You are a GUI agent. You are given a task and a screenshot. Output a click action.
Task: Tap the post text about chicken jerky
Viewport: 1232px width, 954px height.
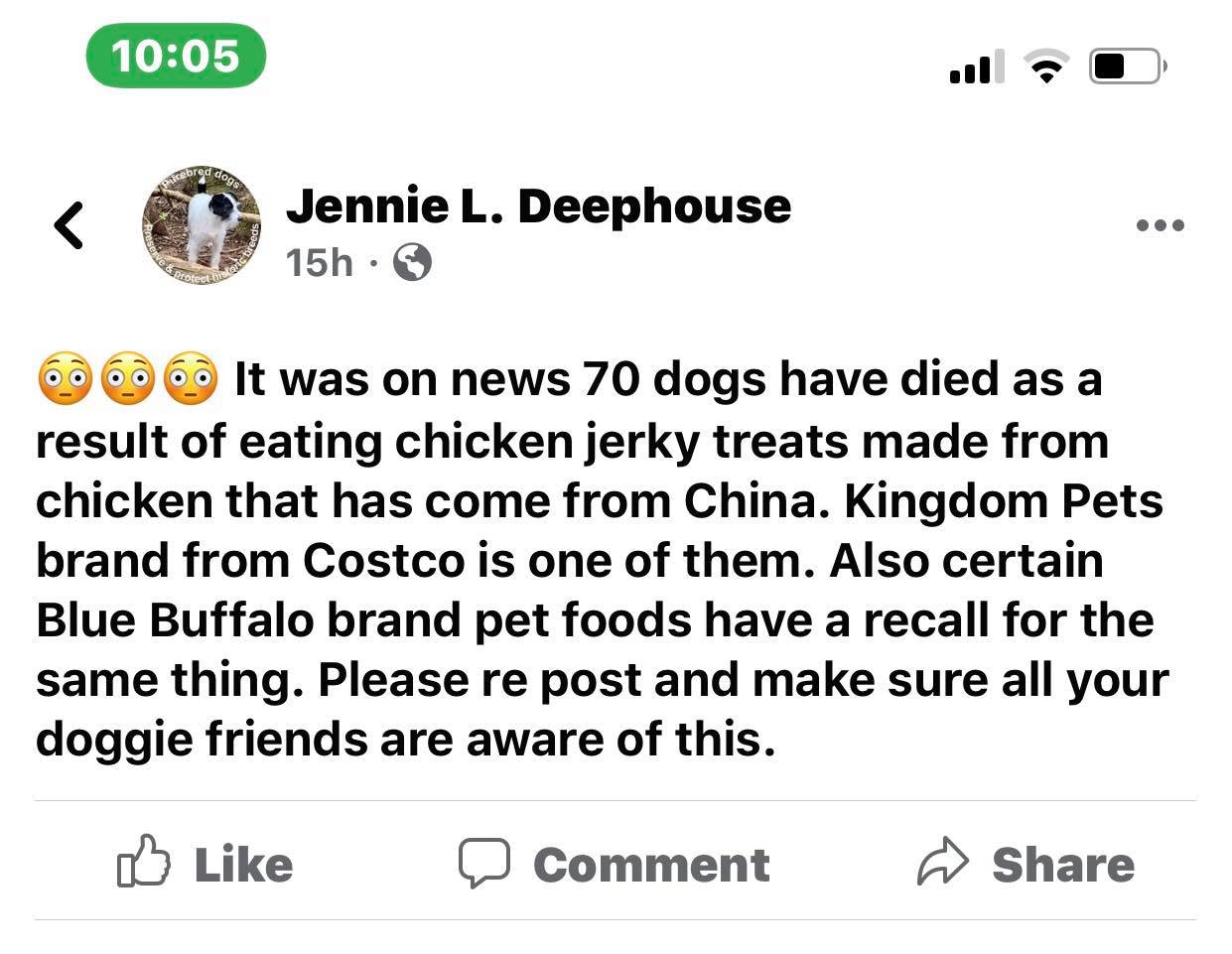[x=603, y=559]
